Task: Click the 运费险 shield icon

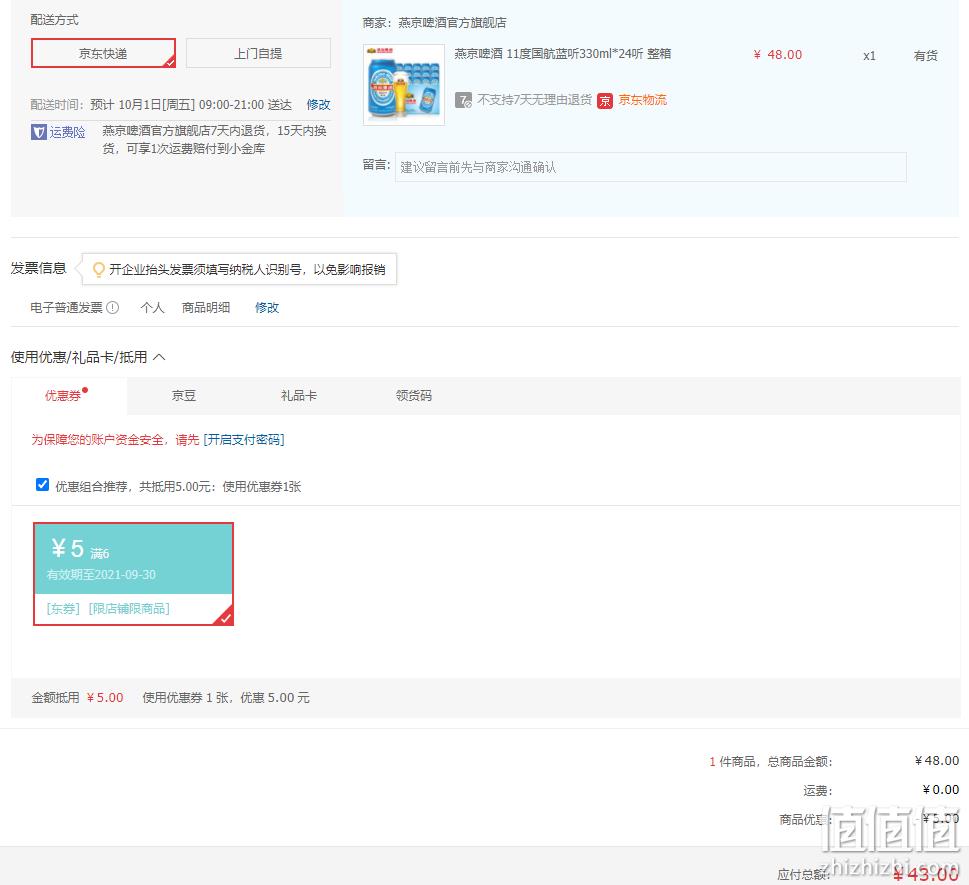Action: [x=38, y=132]
